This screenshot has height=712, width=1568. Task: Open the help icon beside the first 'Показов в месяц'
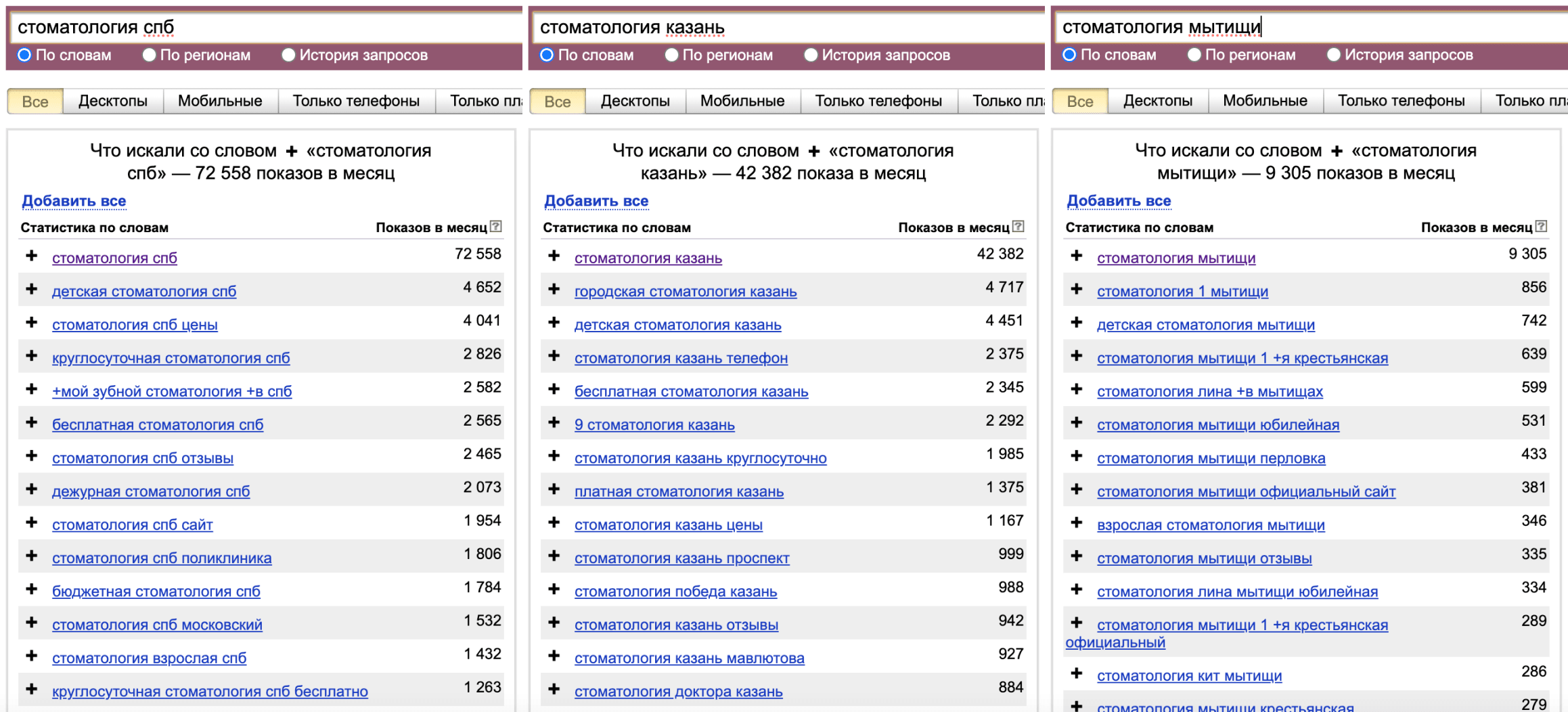[496, 227]
